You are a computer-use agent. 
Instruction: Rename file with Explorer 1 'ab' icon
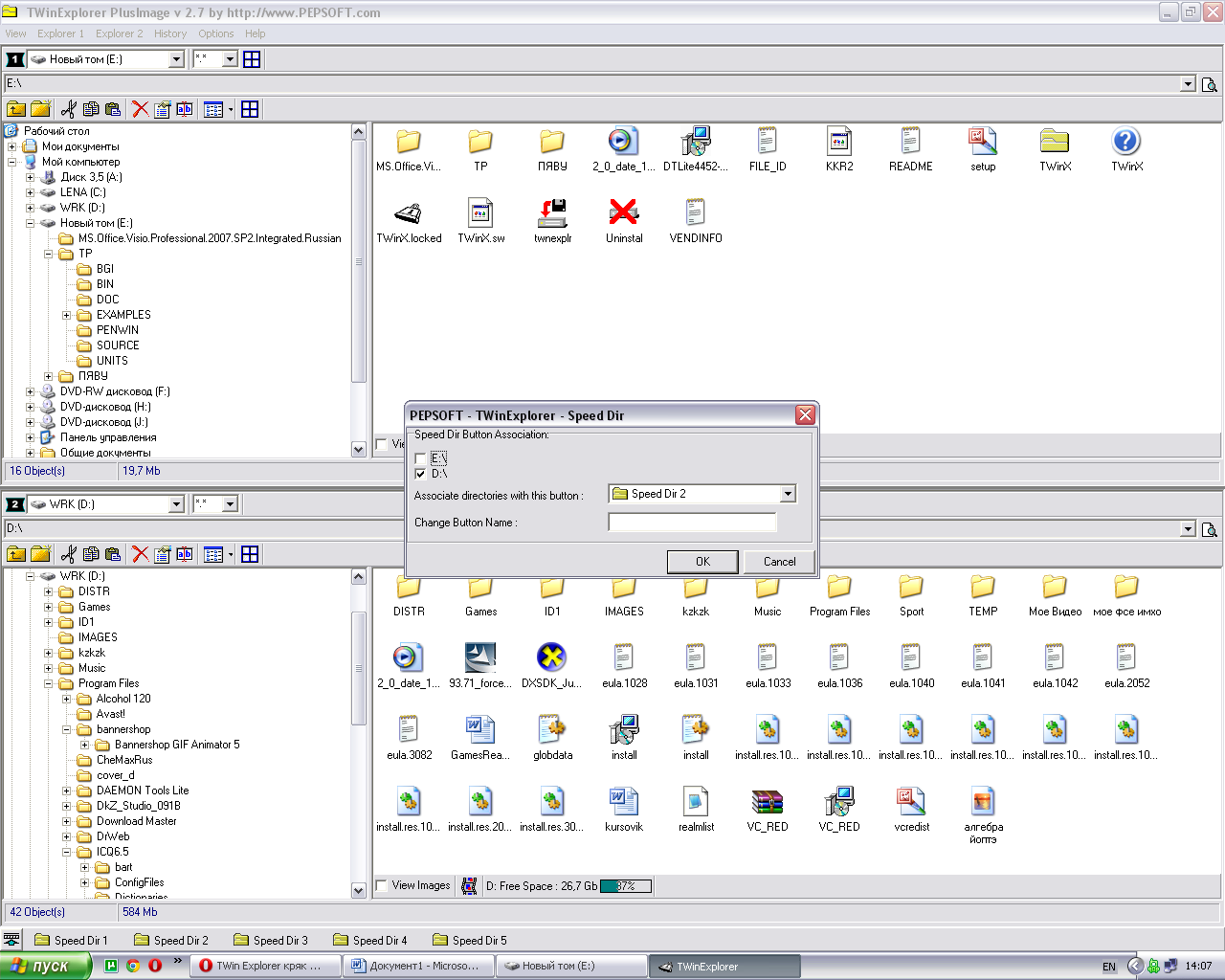pyautogui.click(x=185, y=109)
